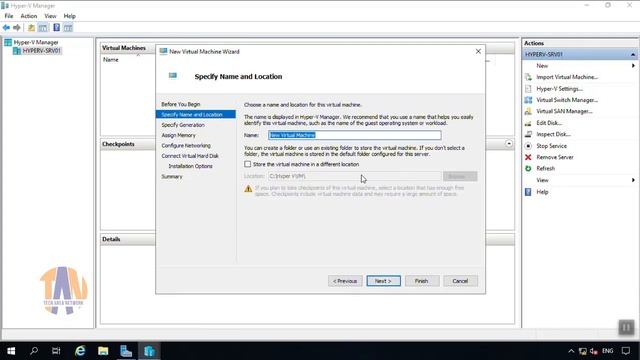Screen dimensions: 640x360
Task: Go to Connect Virtual Hard Disk step
Action: (190, 156)
